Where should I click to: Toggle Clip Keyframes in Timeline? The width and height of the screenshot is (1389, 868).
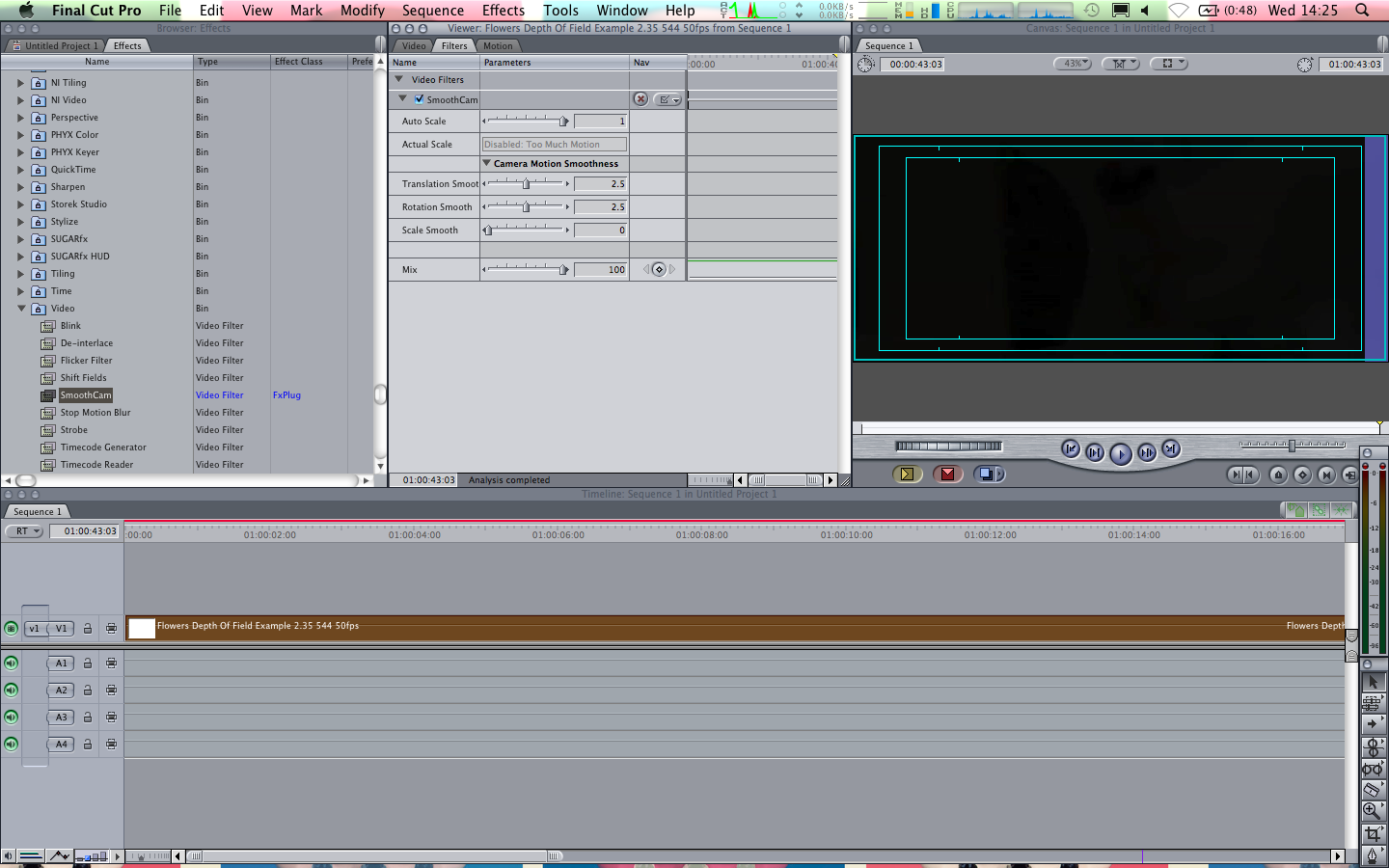(x=30, y=856)
